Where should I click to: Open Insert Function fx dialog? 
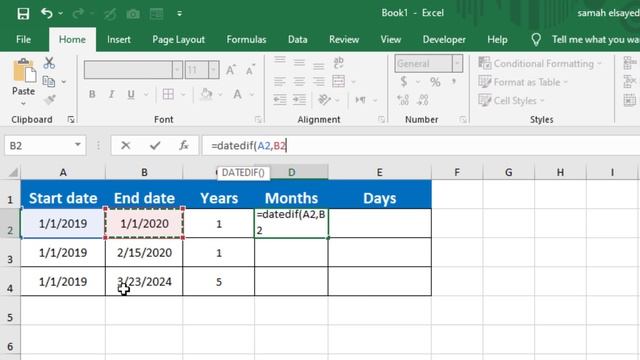pyautogui.click(x=184, y=145)
